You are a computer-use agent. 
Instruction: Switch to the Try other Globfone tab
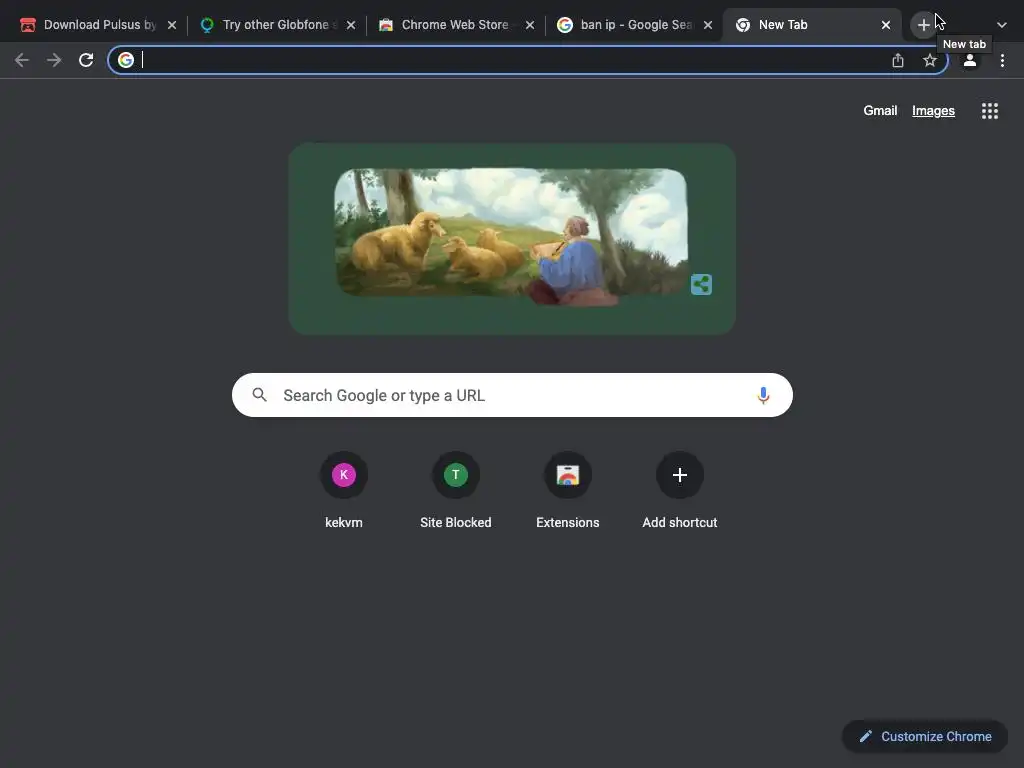(x=277, y=25)
